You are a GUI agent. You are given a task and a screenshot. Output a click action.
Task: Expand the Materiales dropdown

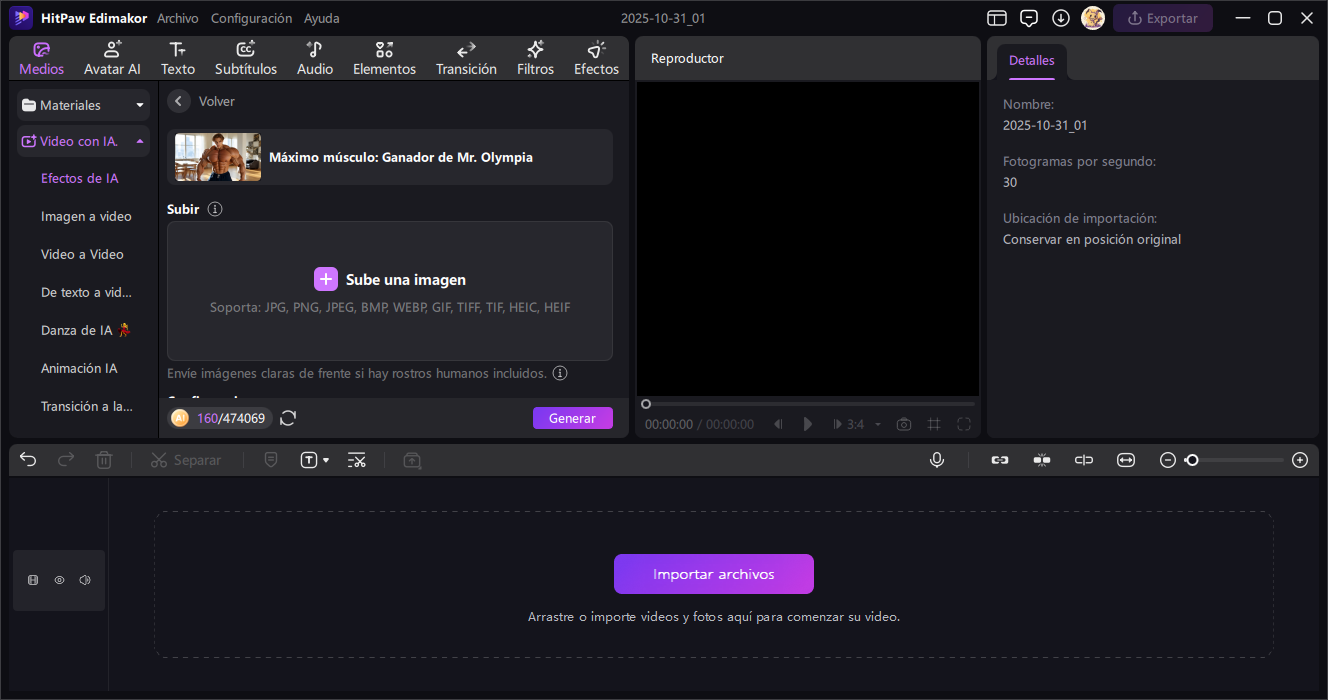140,105
